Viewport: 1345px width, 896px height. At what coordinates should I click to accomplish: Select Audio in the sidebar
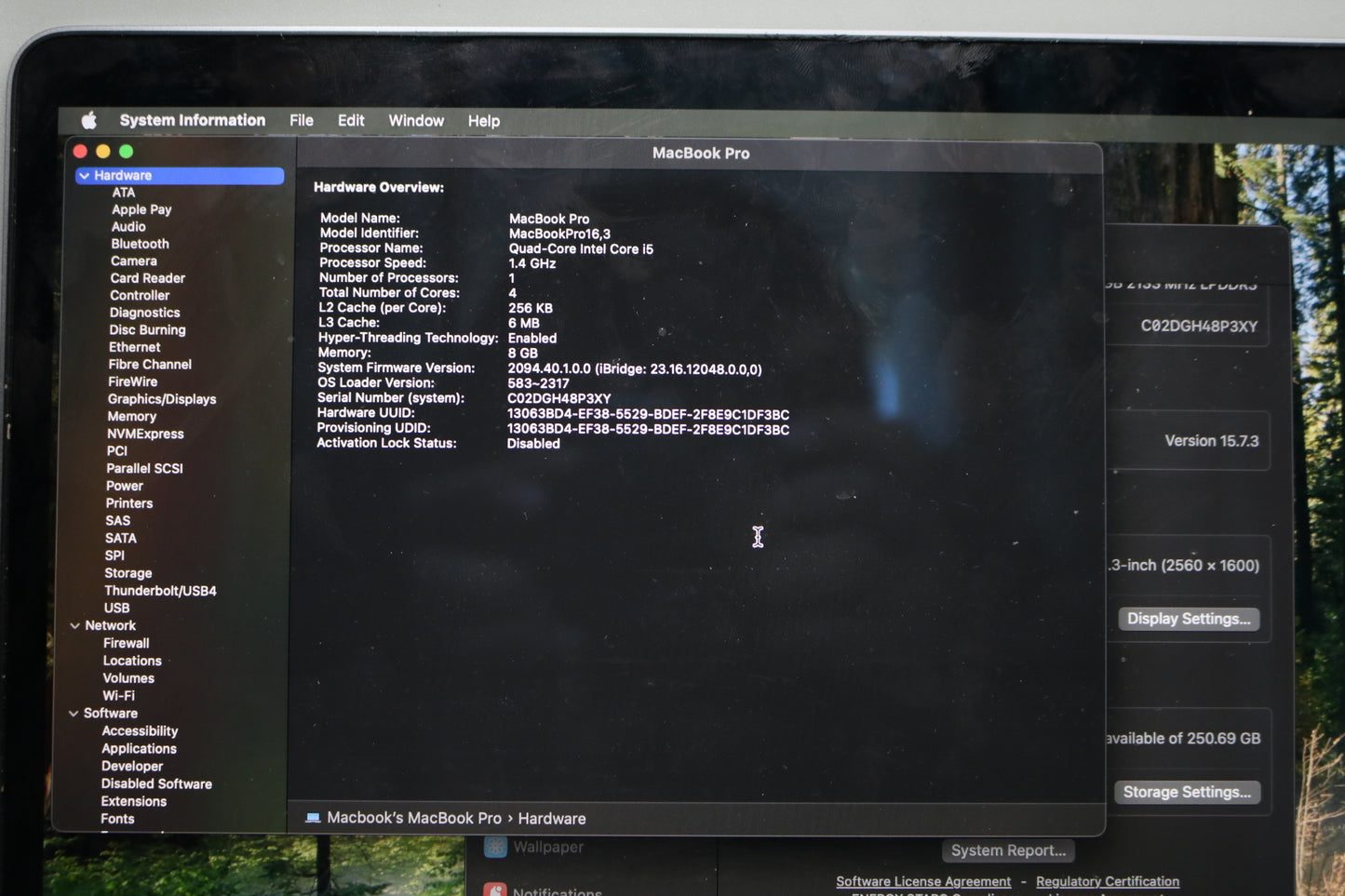coord(128,226)
